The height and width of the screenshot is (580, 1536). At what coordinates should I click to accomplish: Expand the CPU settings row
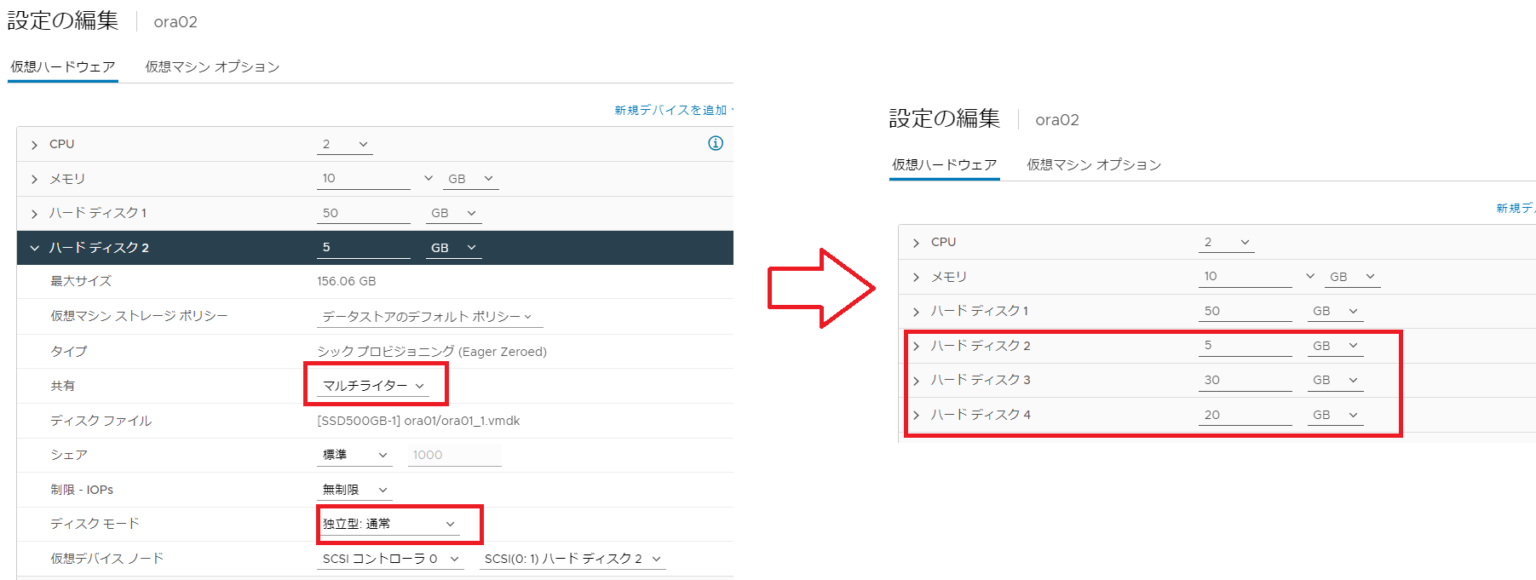[37, 143]
